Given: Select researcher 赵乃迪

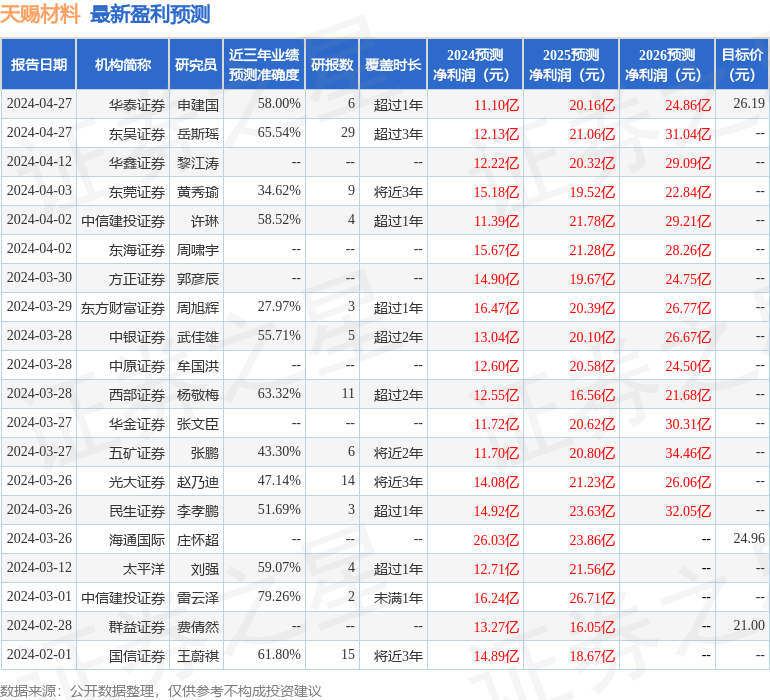Looking at the screenshot, I should [198, 482].
